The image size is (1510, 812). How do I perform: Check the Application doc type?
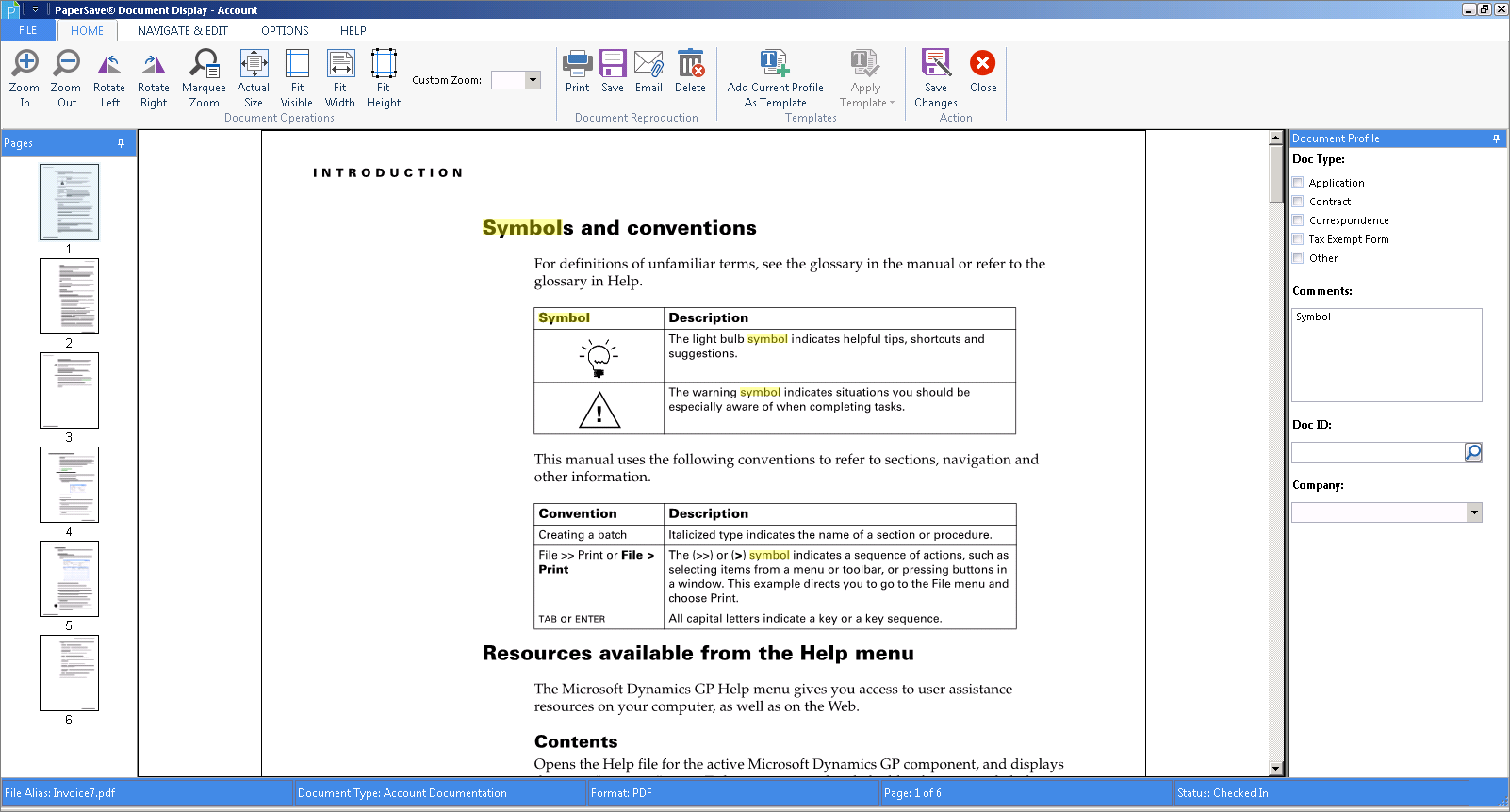[x=1298, y=183]
